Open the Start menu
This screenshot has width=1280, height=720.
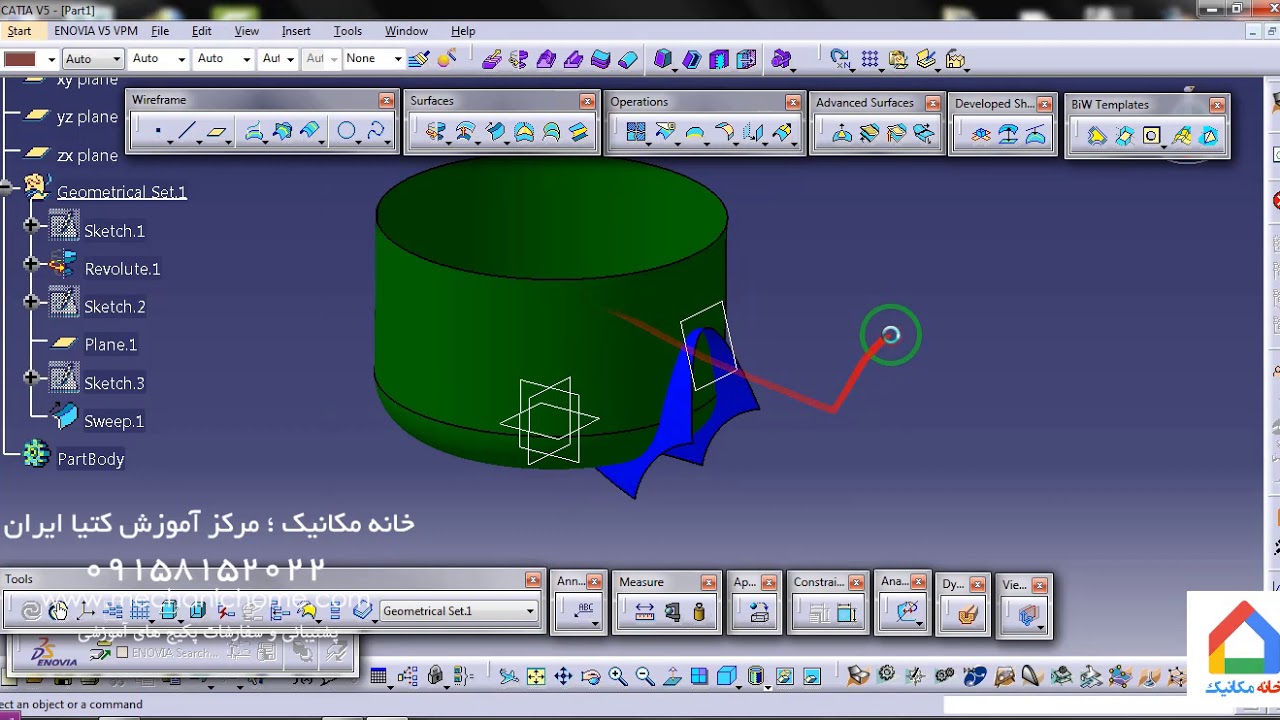[x=19, y=31]
